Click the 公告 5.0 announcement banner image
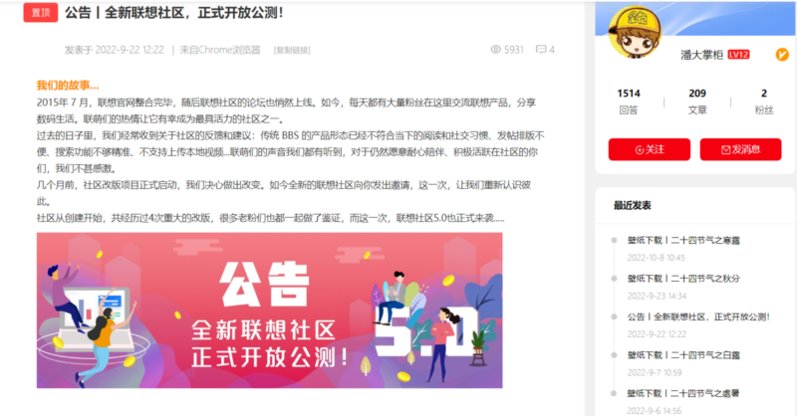Viewport: 797px width, 416px height. coord(269,310)
